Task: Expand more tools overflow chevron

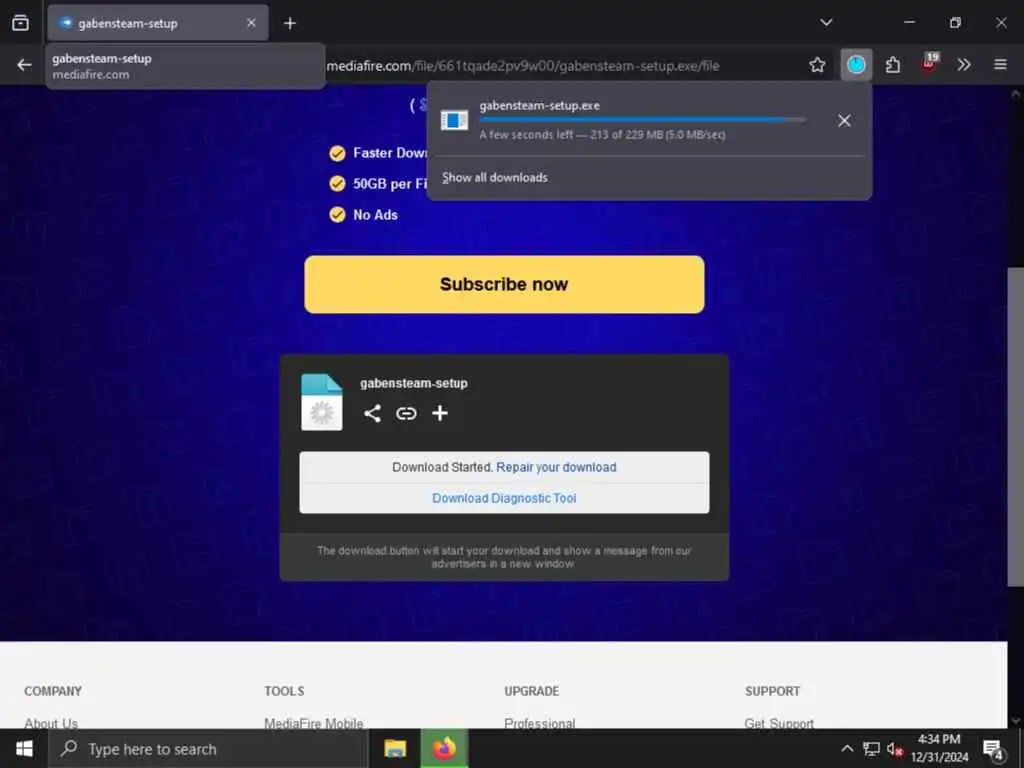Action: click(964, 65)
